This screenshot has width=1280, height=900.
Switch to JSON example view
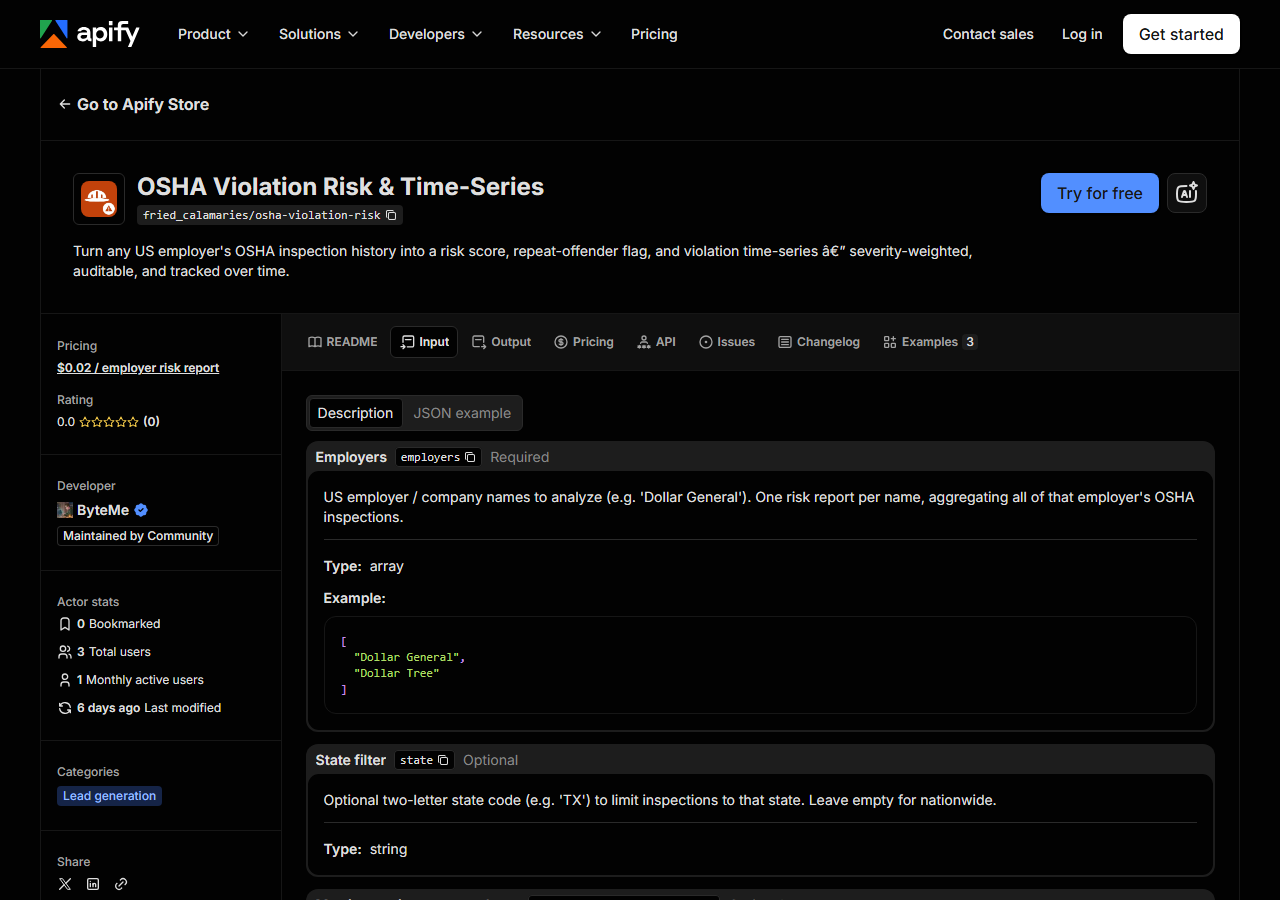point(462,413)
